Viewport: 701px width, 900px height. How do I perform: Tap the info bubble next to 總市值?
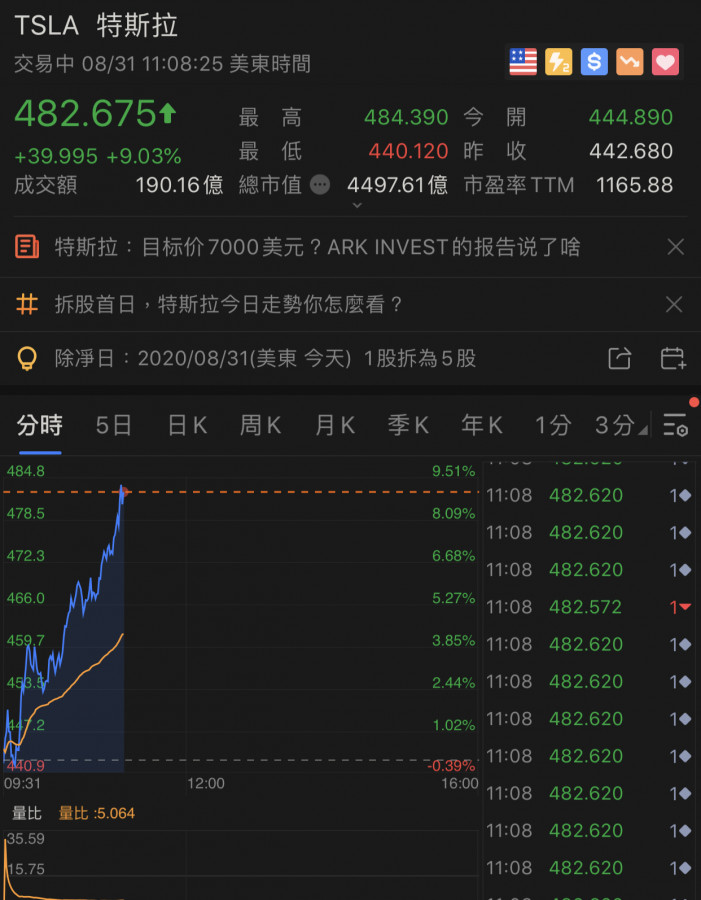point(320,185)
